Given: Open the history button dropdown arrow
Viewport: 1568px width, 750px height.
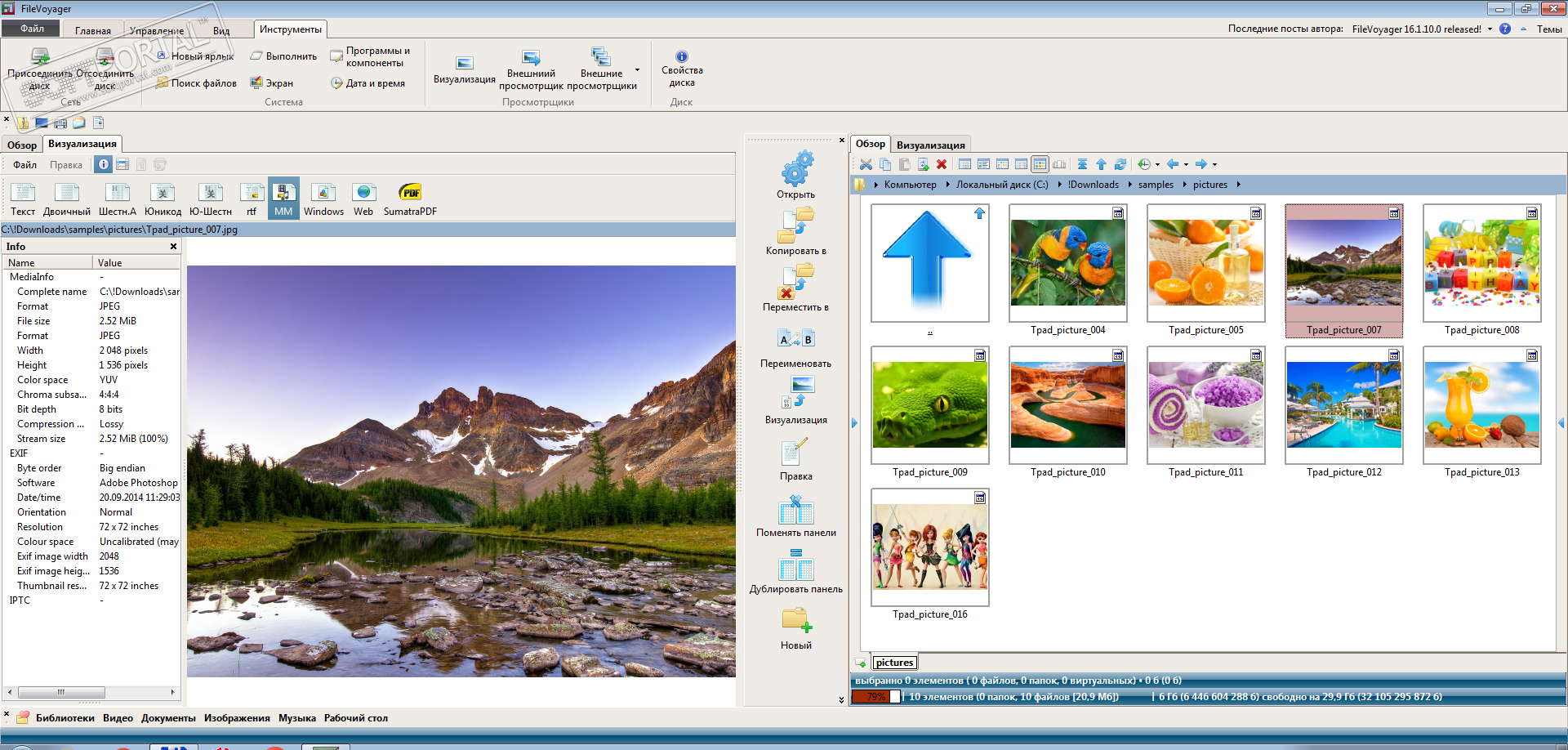Looking at the screenshot, I should coord(1157,165).
